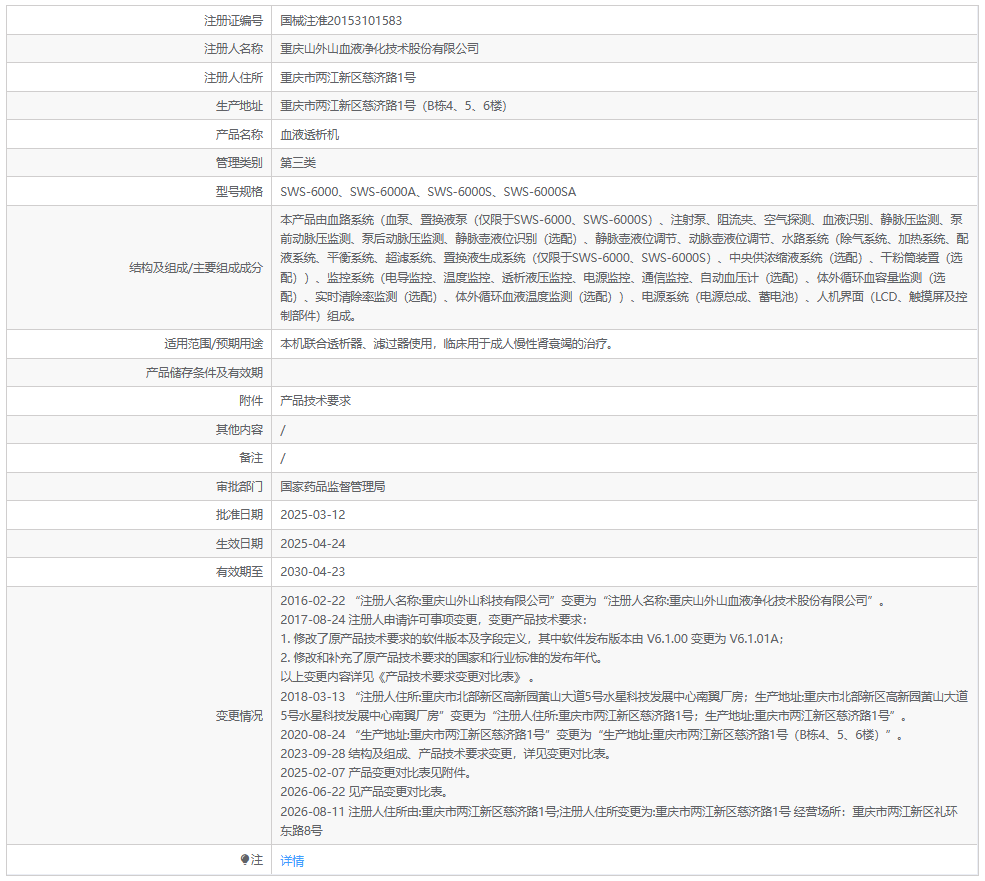Click the 注册人住所 label
The image size is (985, 881).
(x=233, y=78)
